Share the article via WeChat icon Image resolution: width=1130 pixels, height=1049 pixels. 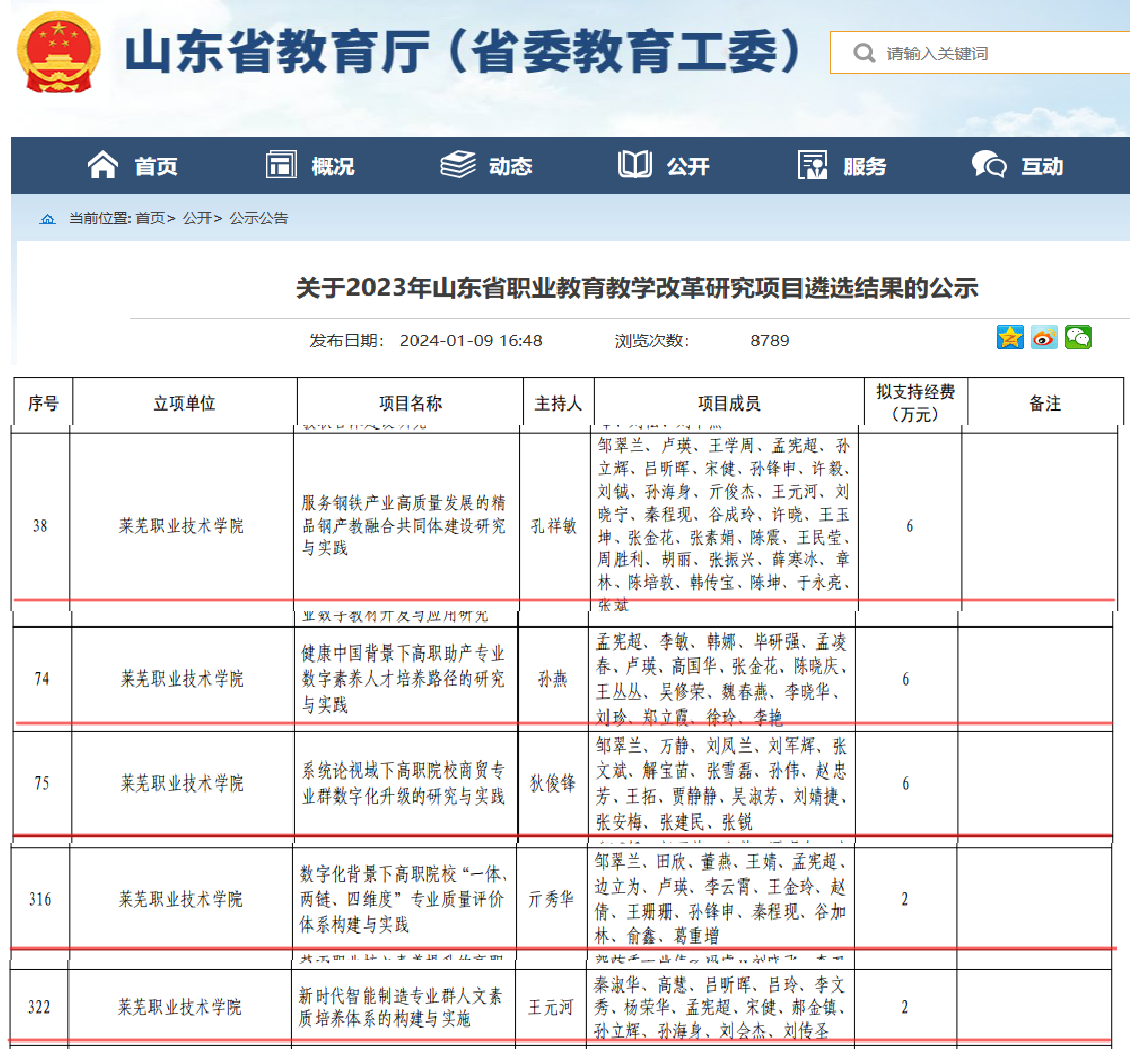coord(1078,338)
